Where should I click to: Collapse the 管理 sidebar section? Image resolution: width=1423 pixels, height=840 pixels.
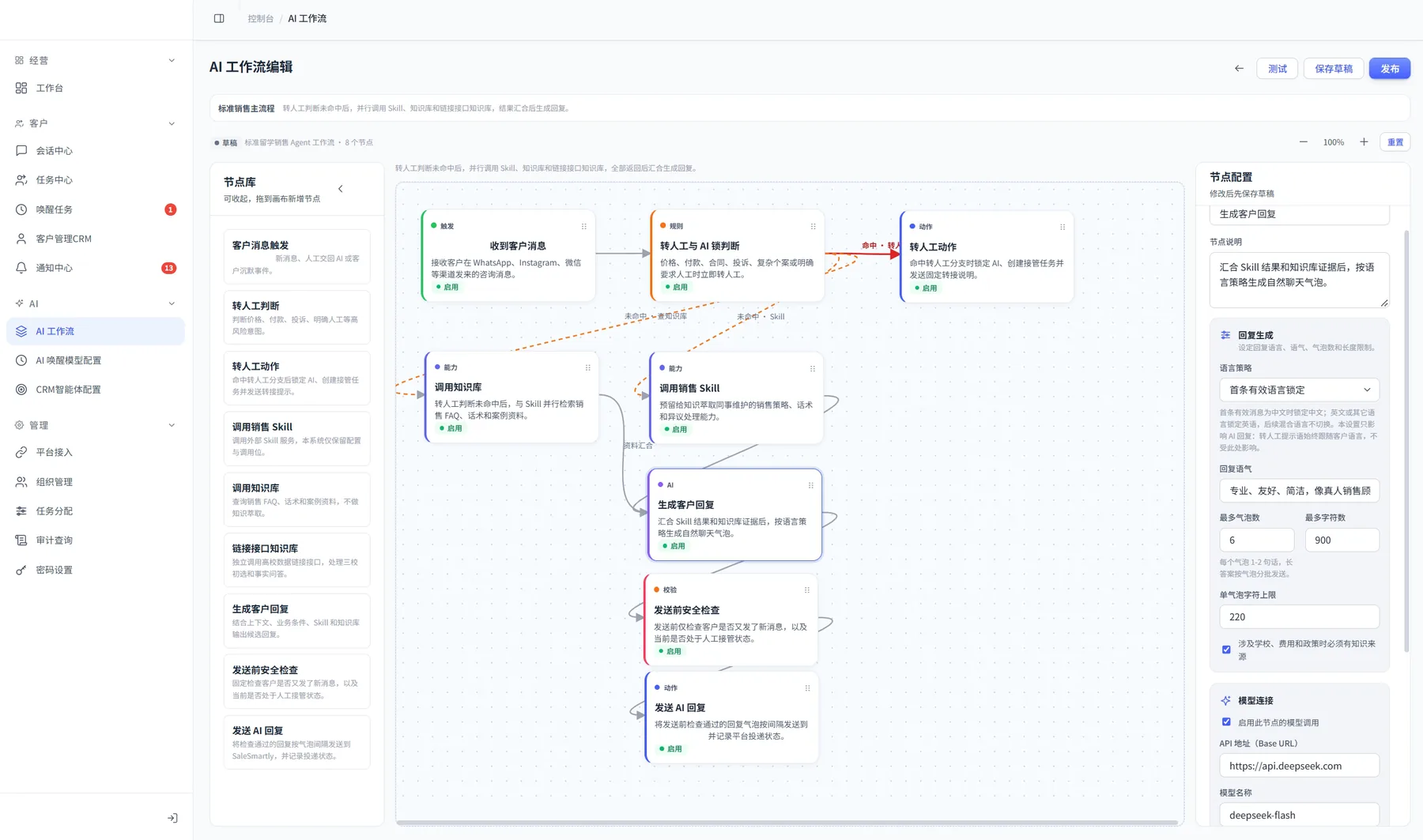point(172,425)
